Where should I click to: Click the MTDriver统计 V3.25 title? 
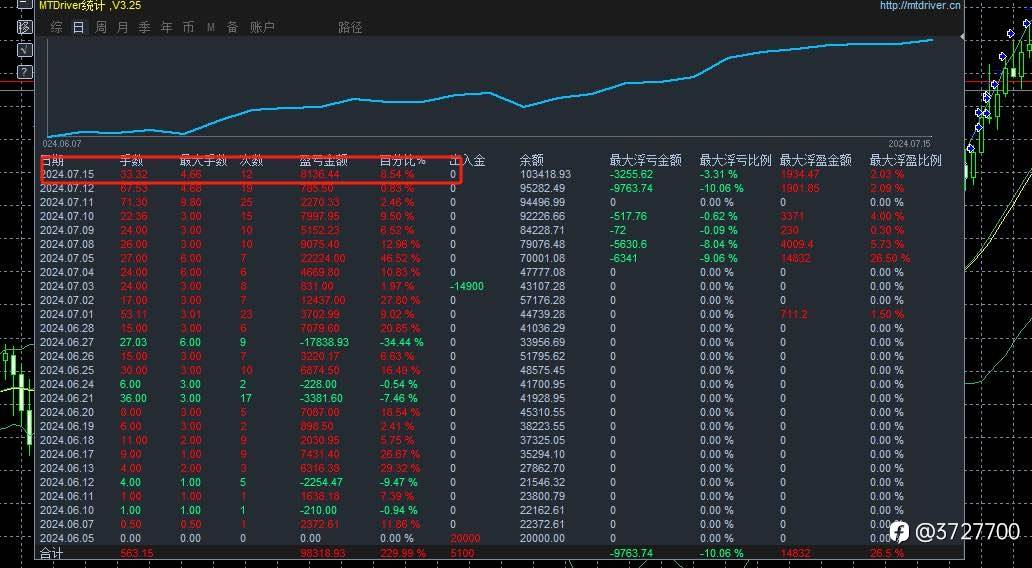(x=90, y=5)
